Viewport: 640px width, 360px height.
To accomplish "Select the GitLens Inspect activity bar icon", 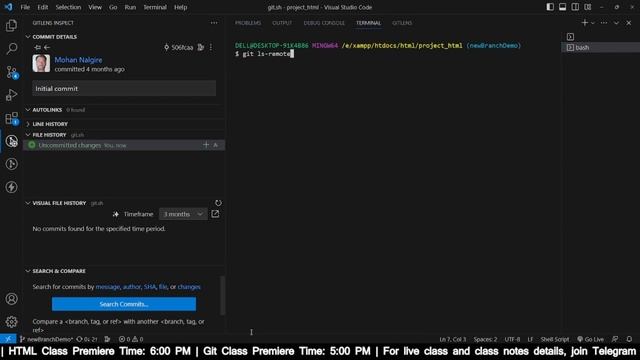I will [x=11, y=141].
